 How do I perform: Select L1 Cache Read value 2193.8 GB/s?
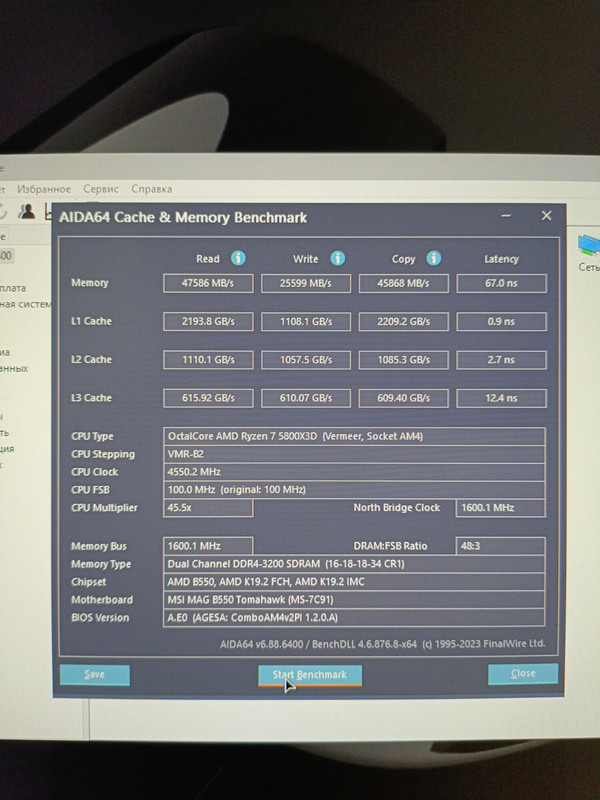coord(208,321)
